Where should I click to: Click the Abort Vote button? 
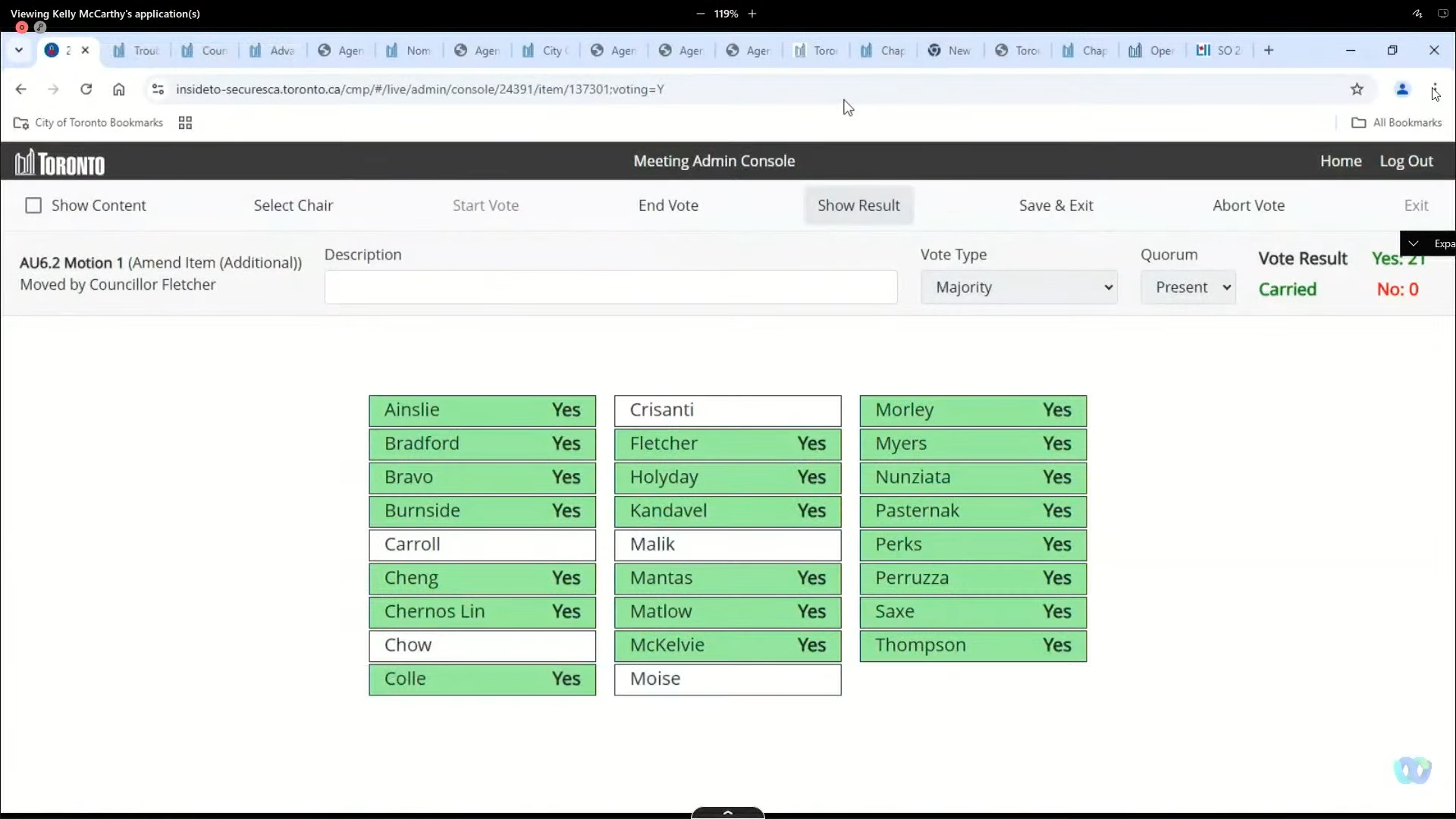pos(1248,206)
